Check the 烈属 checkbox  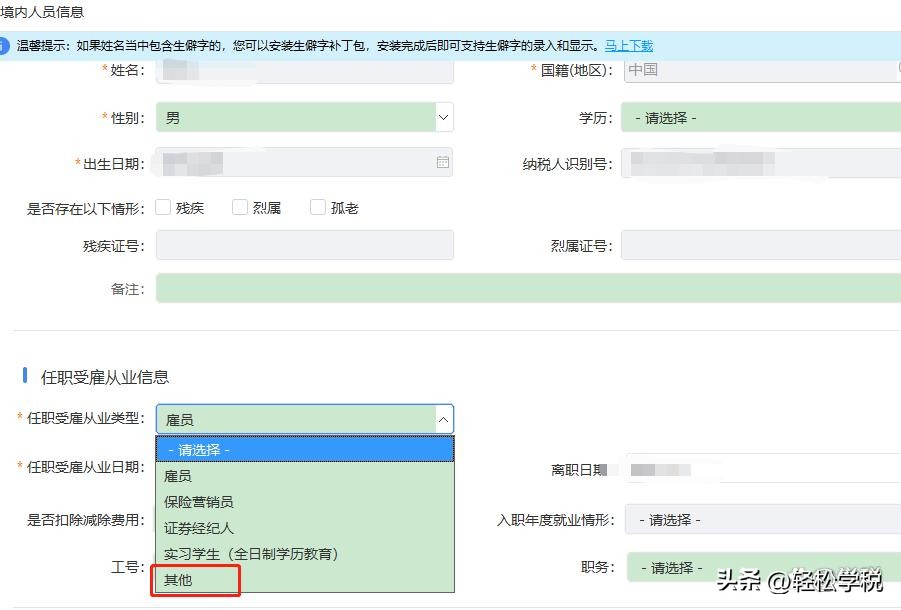(x=240, y=207)
